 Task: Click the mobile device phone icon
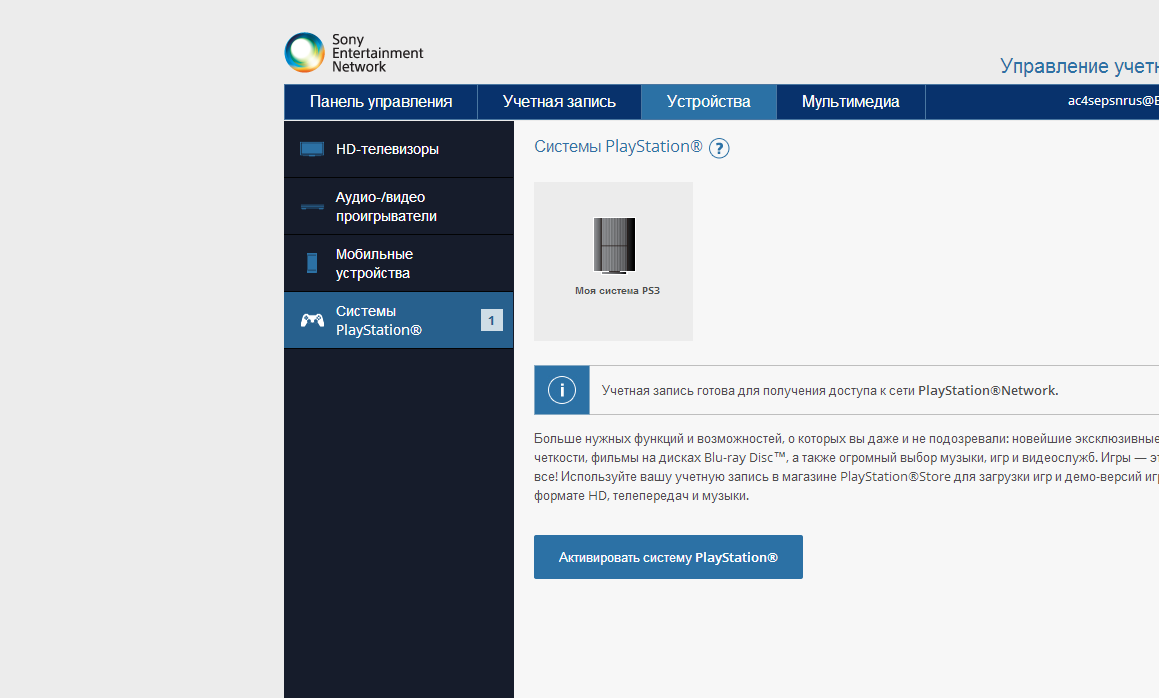pyautogui.click(x=312, y=263)
